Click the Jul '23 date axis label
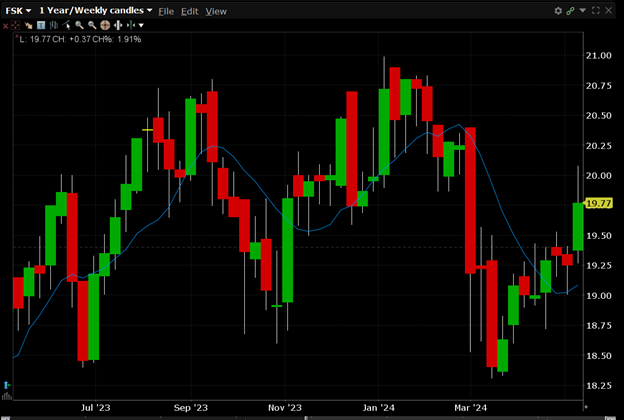The height and width of the screenshot is (420, 624). click(x=96, y=408)
